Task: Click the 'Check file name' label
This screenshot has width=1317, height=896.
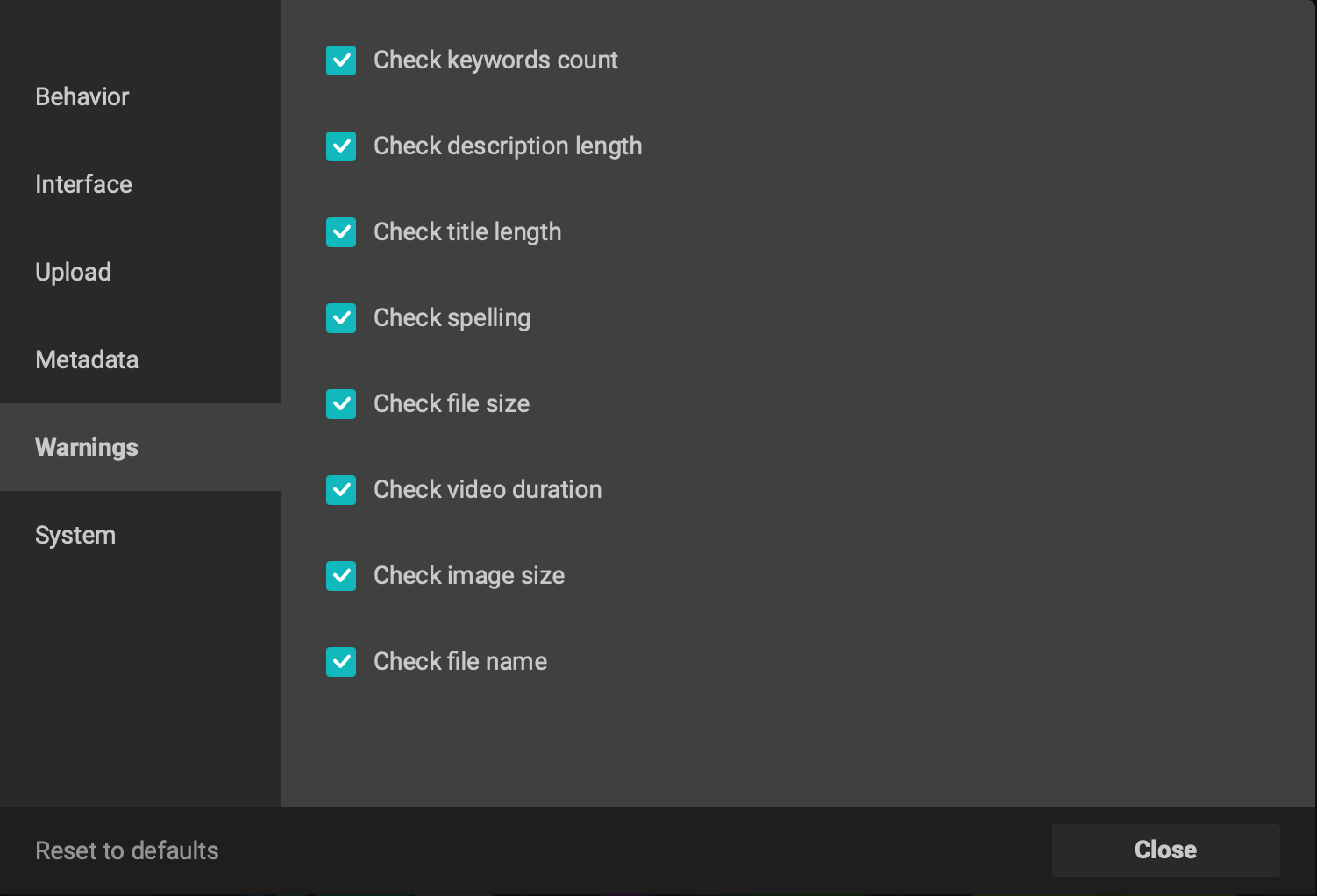Action: (460, 662)
